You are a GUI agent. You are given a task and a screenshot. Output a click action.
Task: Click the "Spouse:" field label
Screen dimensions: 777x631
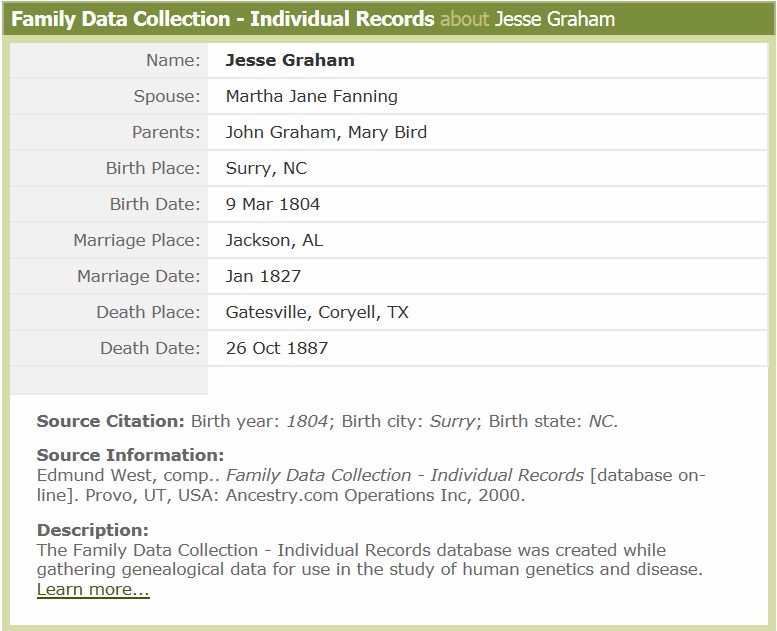pos(166,96)
